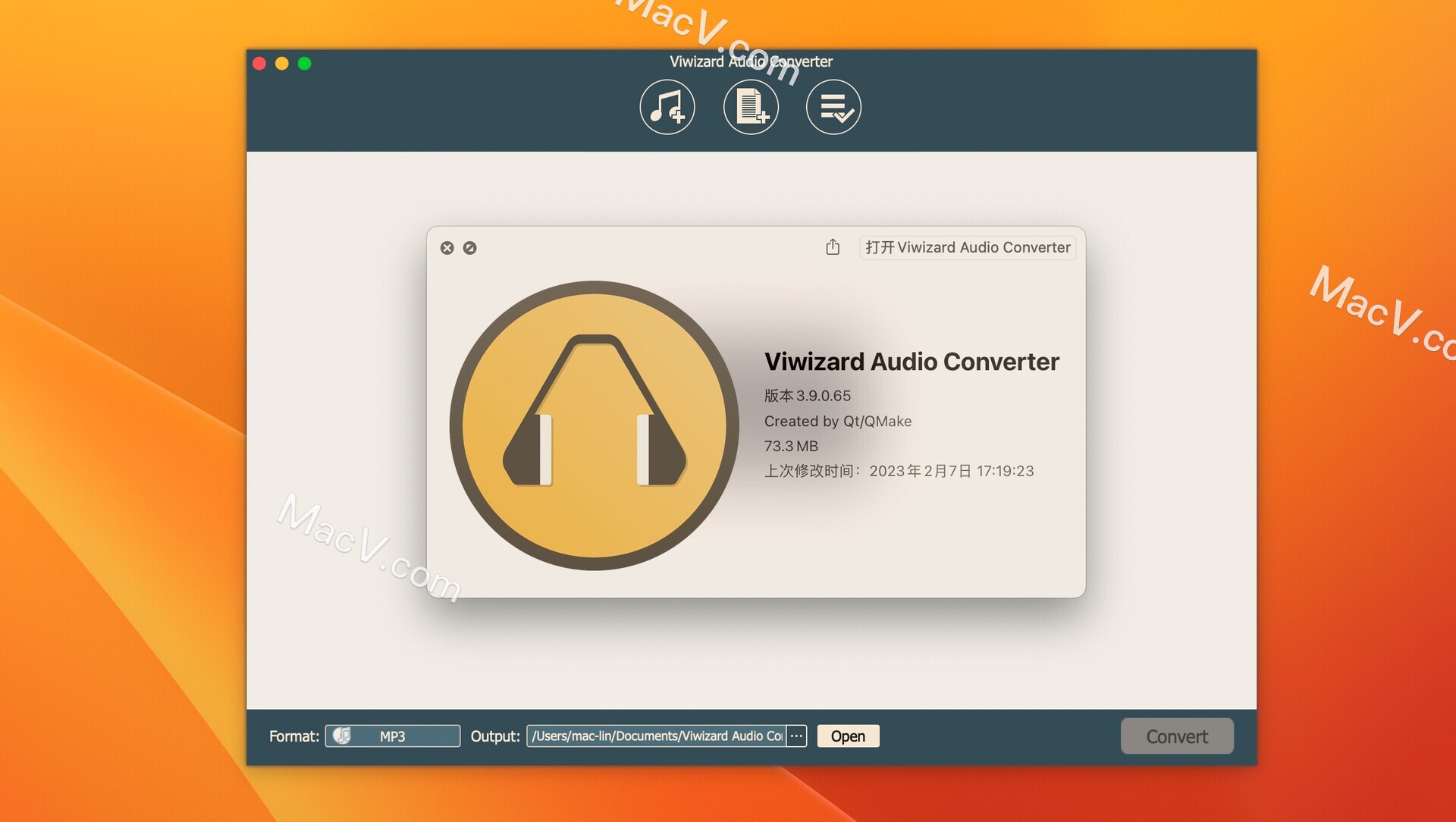The height and width of the screenshot is (822, 1456).
Task: Click the share icon in the preview panel
Action: 833,247
